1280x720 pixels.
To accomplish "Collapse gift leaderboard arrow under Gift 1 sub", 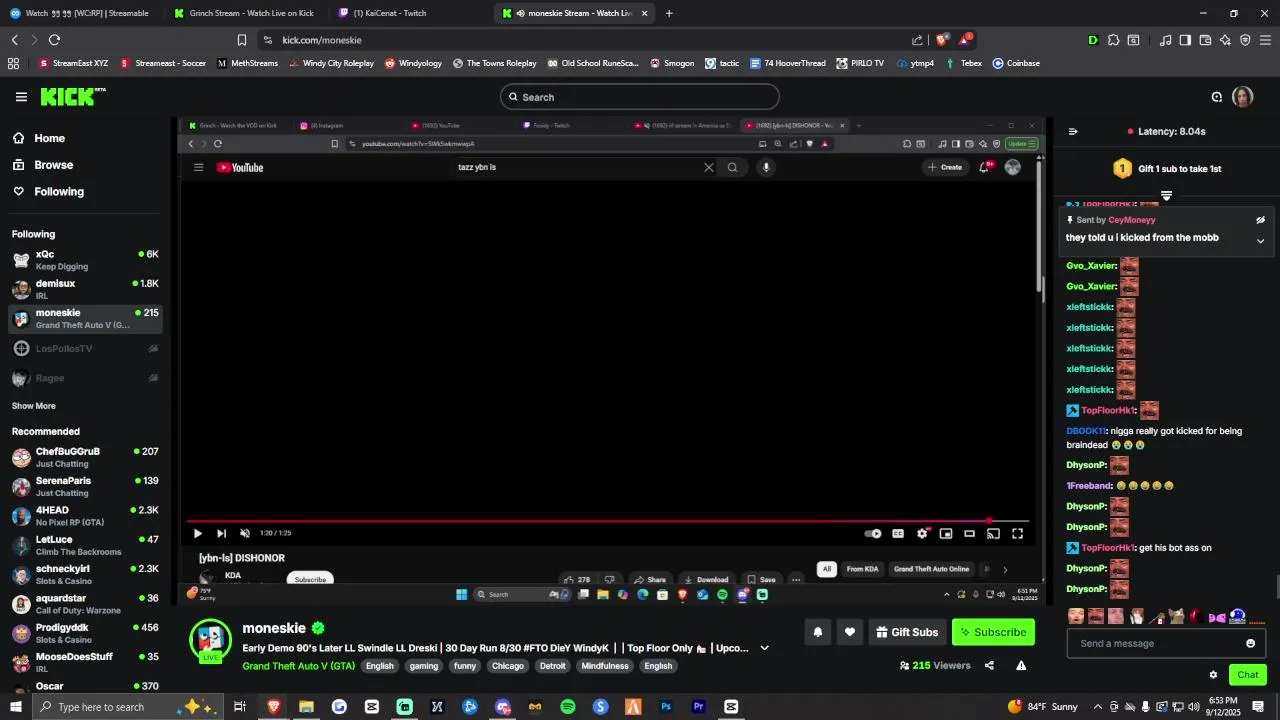I will tap(1166, 195).
